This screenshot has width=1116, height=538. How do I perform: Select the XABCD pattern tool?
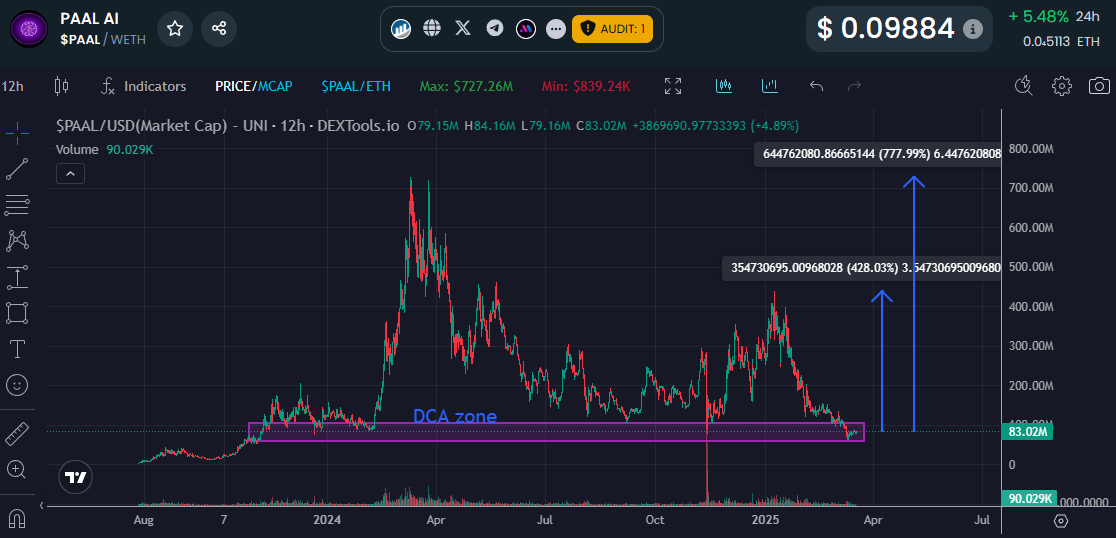coord(17,241)
